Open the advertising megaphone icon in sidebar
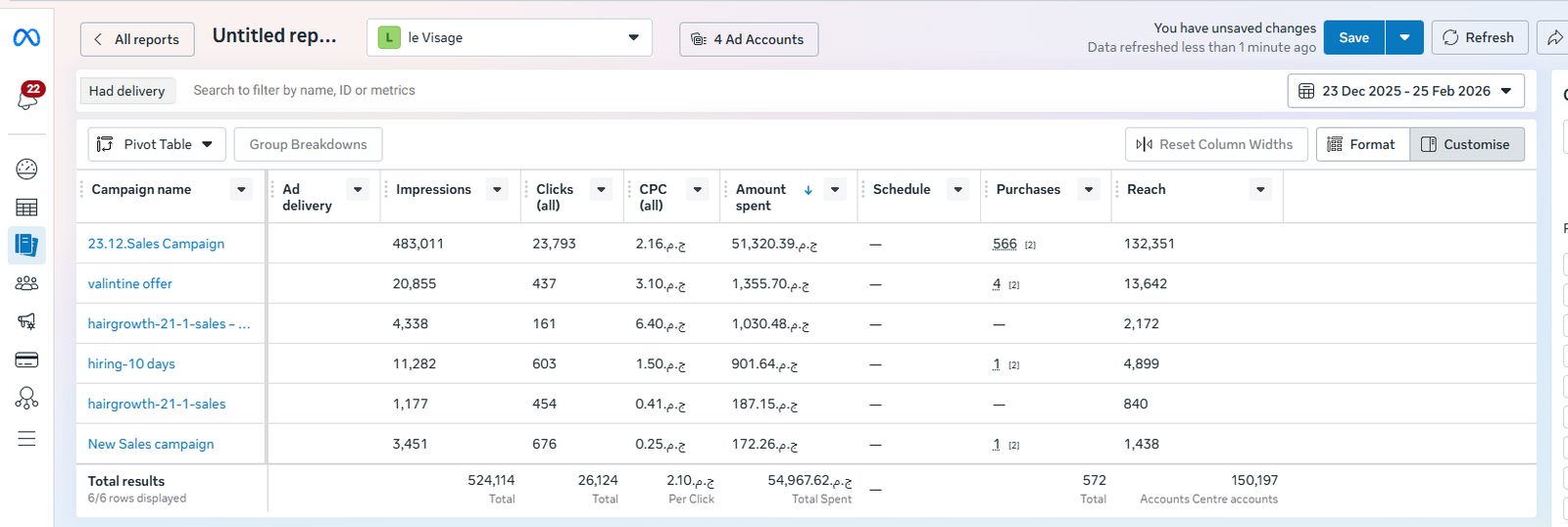The height and width of the screenshot is (527, 1568). [26, 321]
